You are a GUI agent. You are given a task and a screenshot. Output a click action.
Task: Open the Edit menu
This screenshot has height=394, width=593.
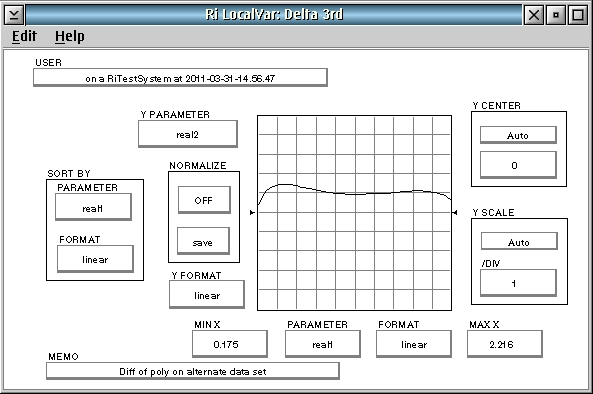coord(24,36)
